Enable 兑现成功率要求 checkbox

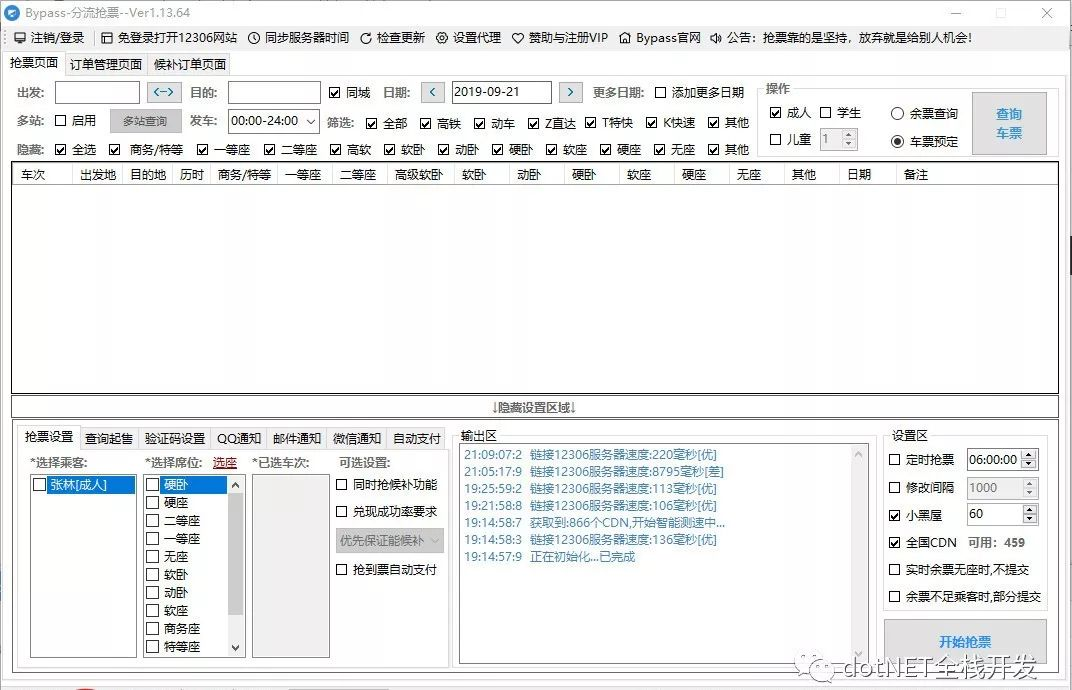[342, 512]
